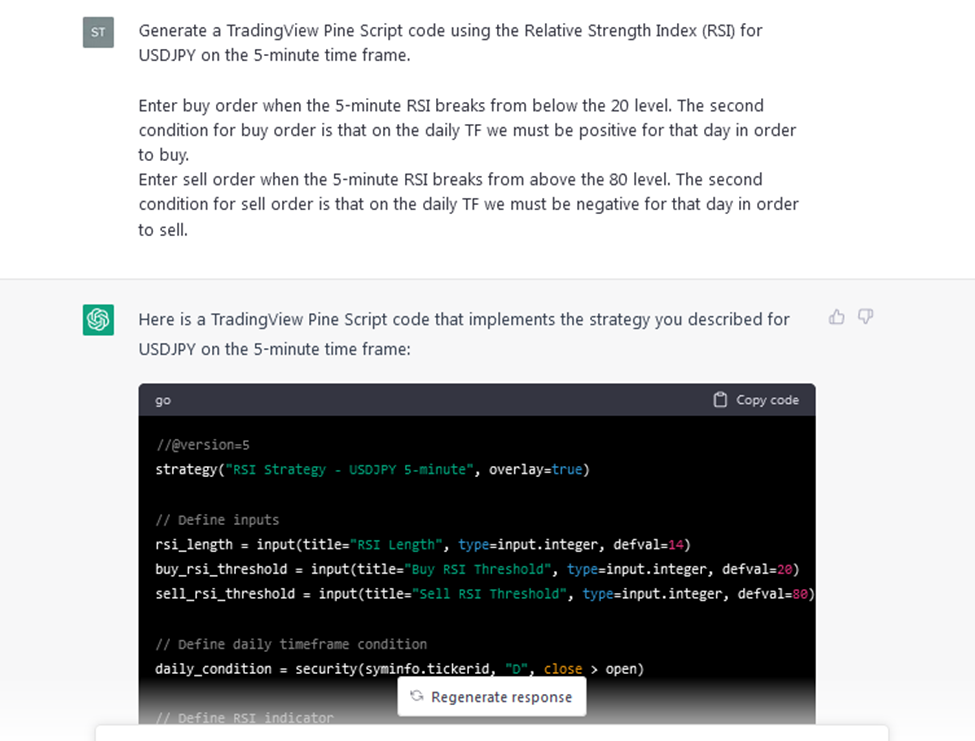Viewport: 975px width, 741px height.
Task: Click the daily_condition security code line
Action: (x=399, y=669)
